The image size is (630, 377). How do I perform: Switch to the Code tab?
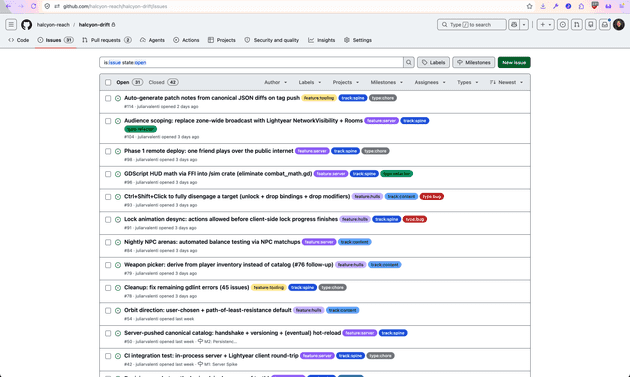pos(19,40)
